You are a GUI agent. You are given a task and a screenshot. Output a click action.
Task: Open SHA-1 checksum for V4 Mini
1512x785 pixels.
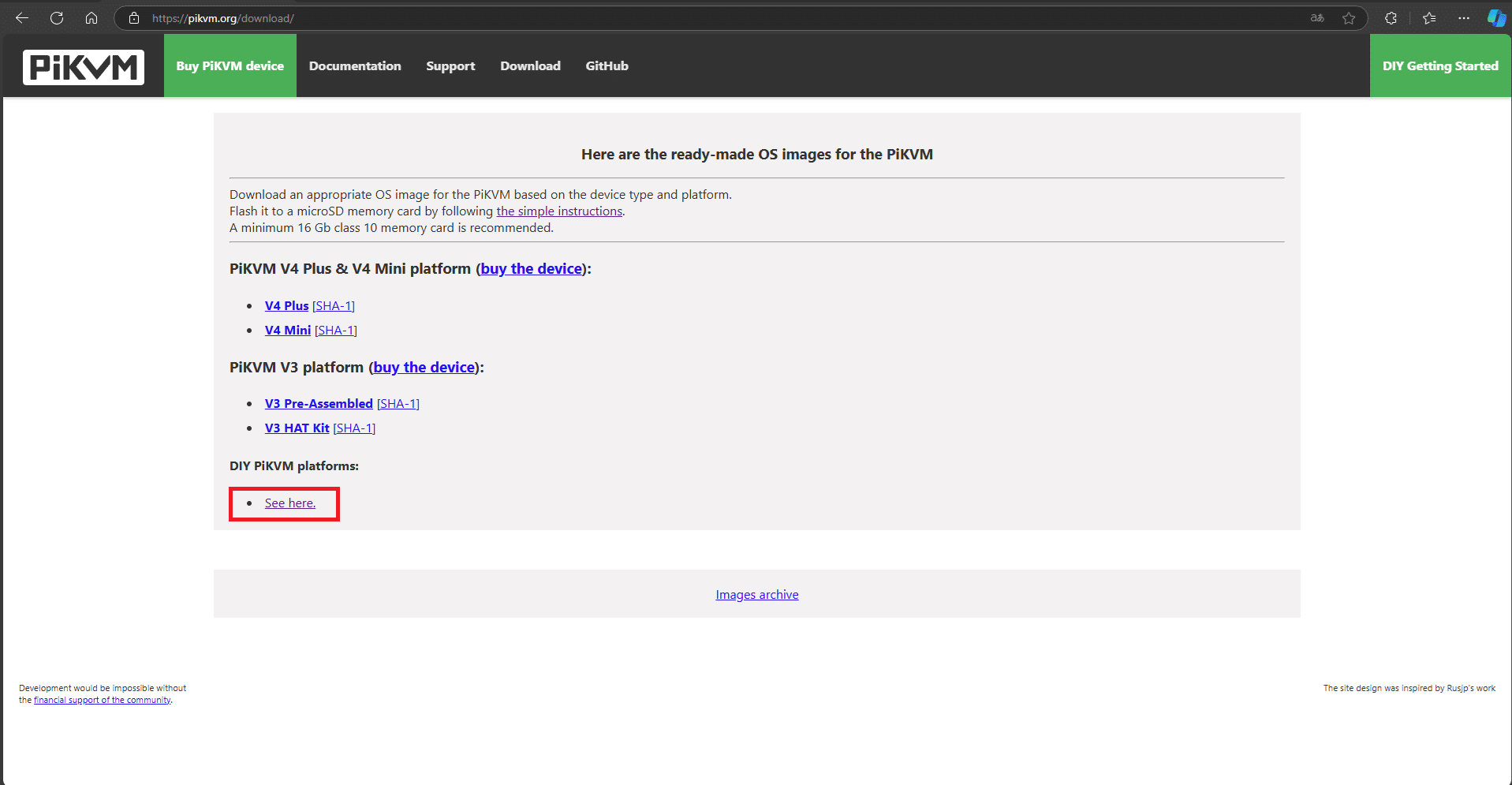pos(336,331)
